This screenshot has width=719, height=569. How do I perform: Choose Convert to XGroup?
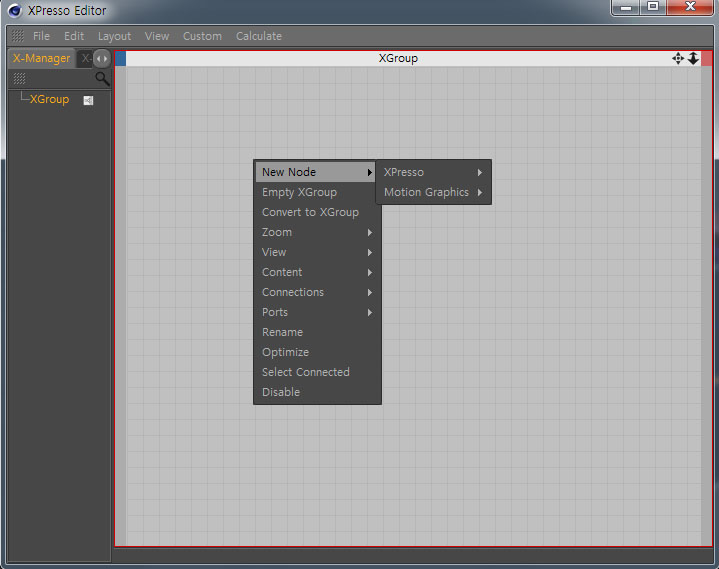(x=317, y=212)
